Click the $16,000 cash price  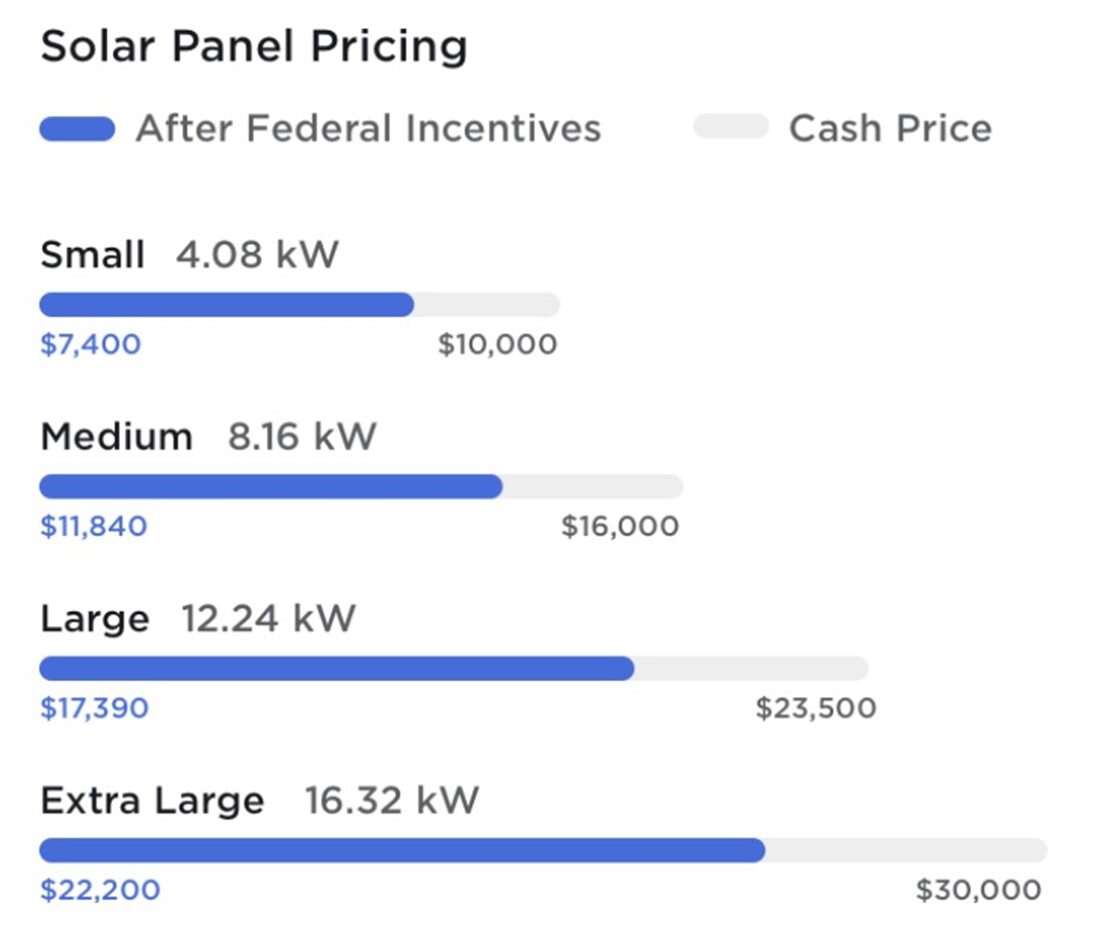[x=620, y=527]
